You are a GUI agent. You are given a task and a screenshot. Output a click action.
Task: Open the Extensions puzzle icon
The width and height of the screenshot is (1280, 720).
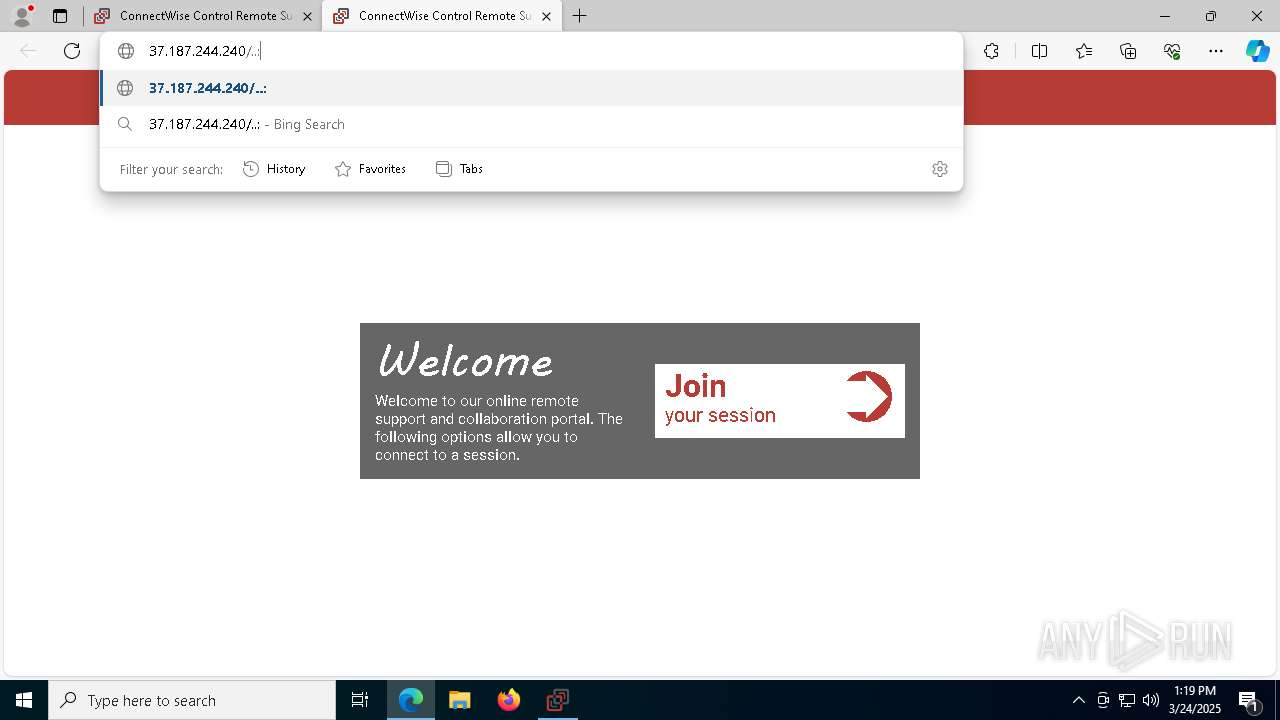pos(991,51)
